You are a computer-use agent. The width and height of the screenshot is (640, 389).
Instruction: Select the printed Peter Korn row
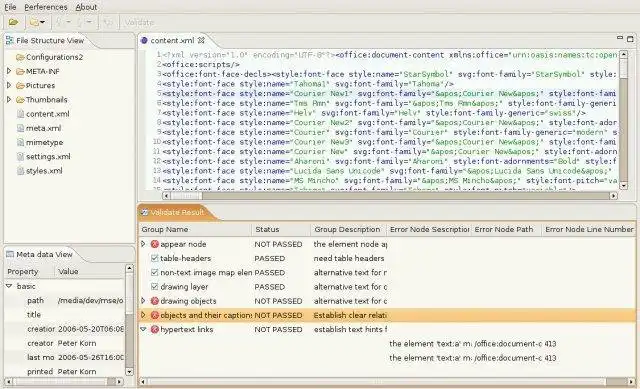[64, 372]
